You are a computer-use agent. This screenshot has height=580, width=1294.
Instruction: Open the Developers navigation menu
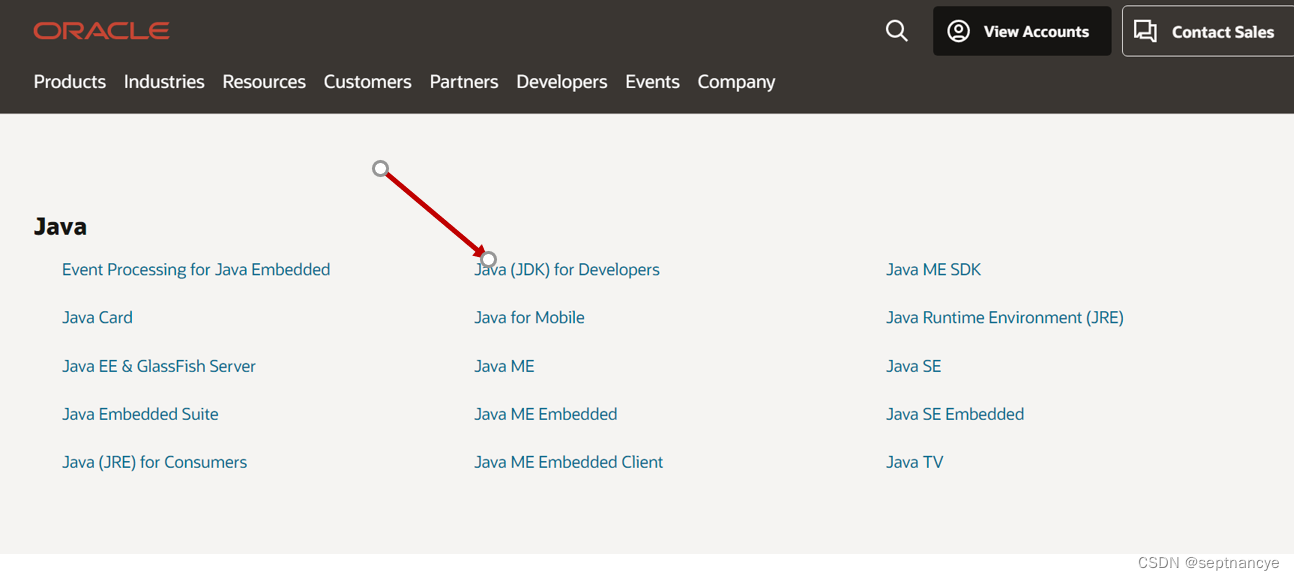[x=561, y=81]
